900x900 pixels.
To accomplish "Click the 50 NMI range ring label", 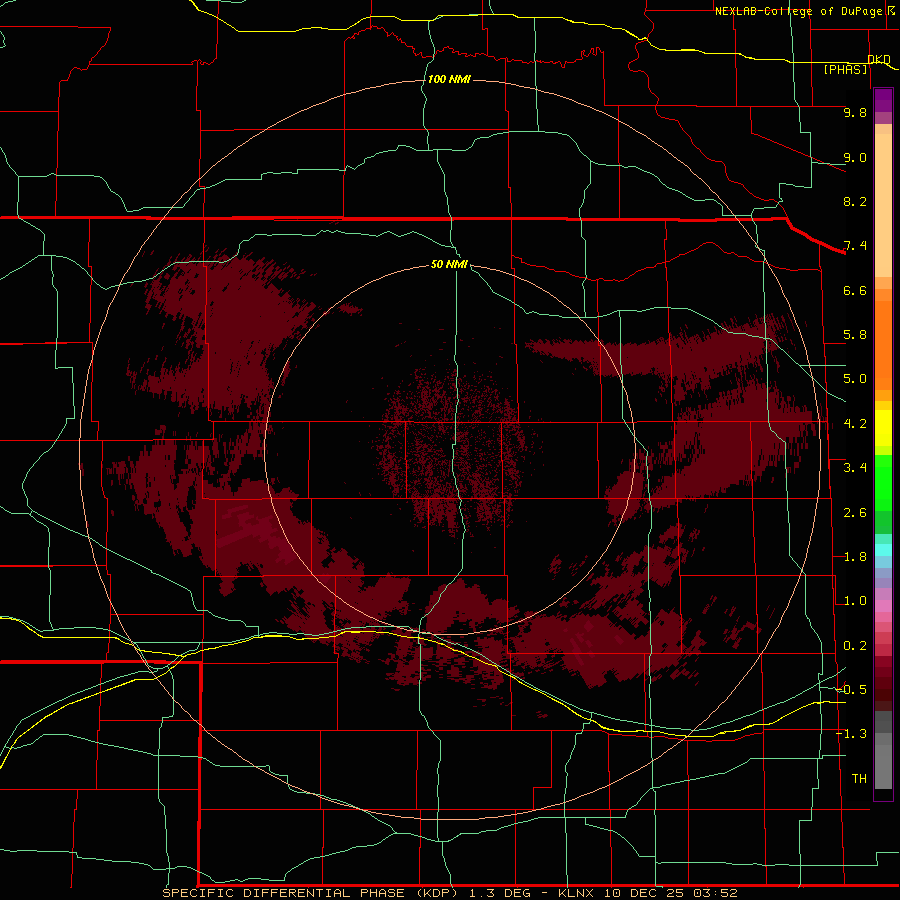I will tap(449, 264).
